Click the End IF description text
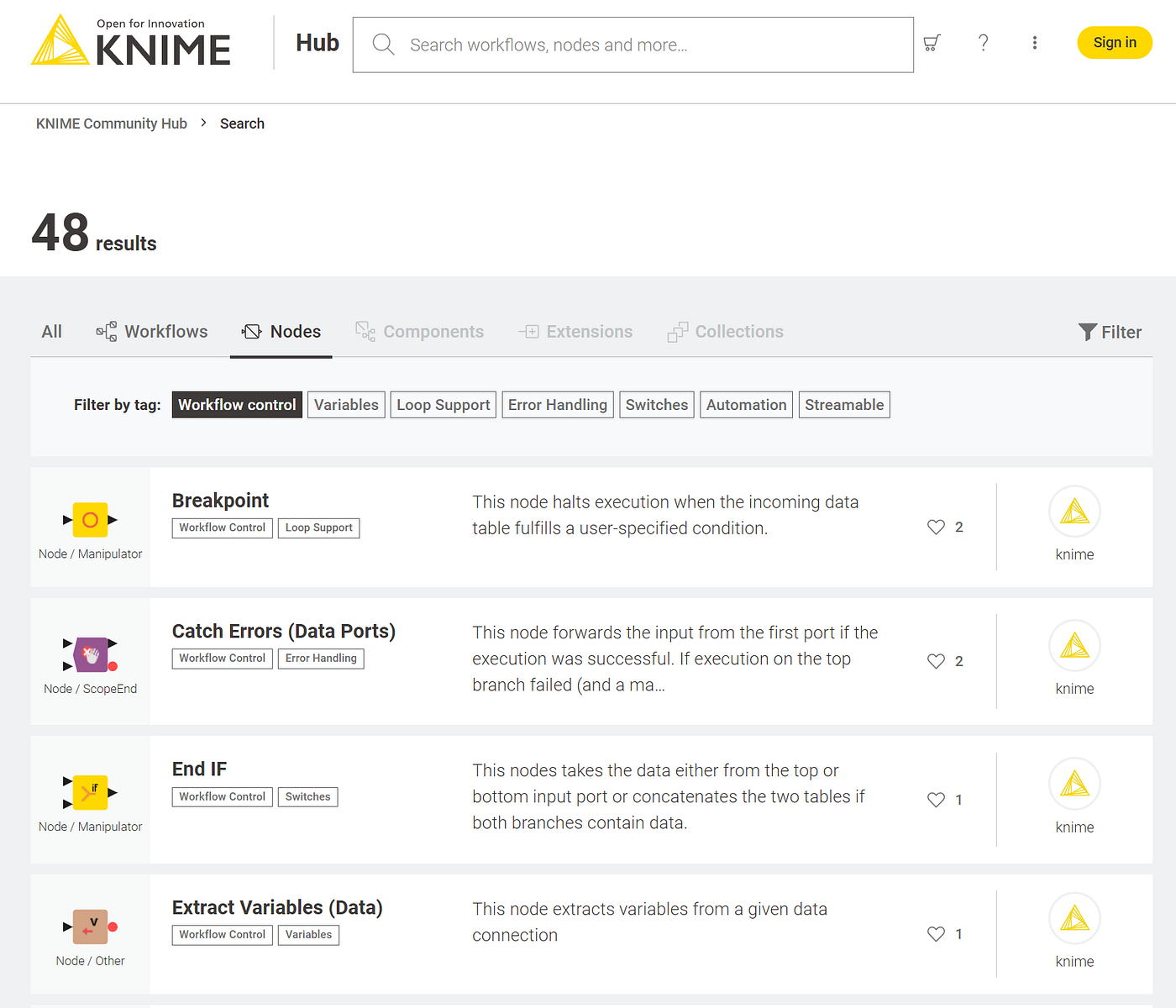The width and height of the screenshot is (1176, 1008). point(669,796)
